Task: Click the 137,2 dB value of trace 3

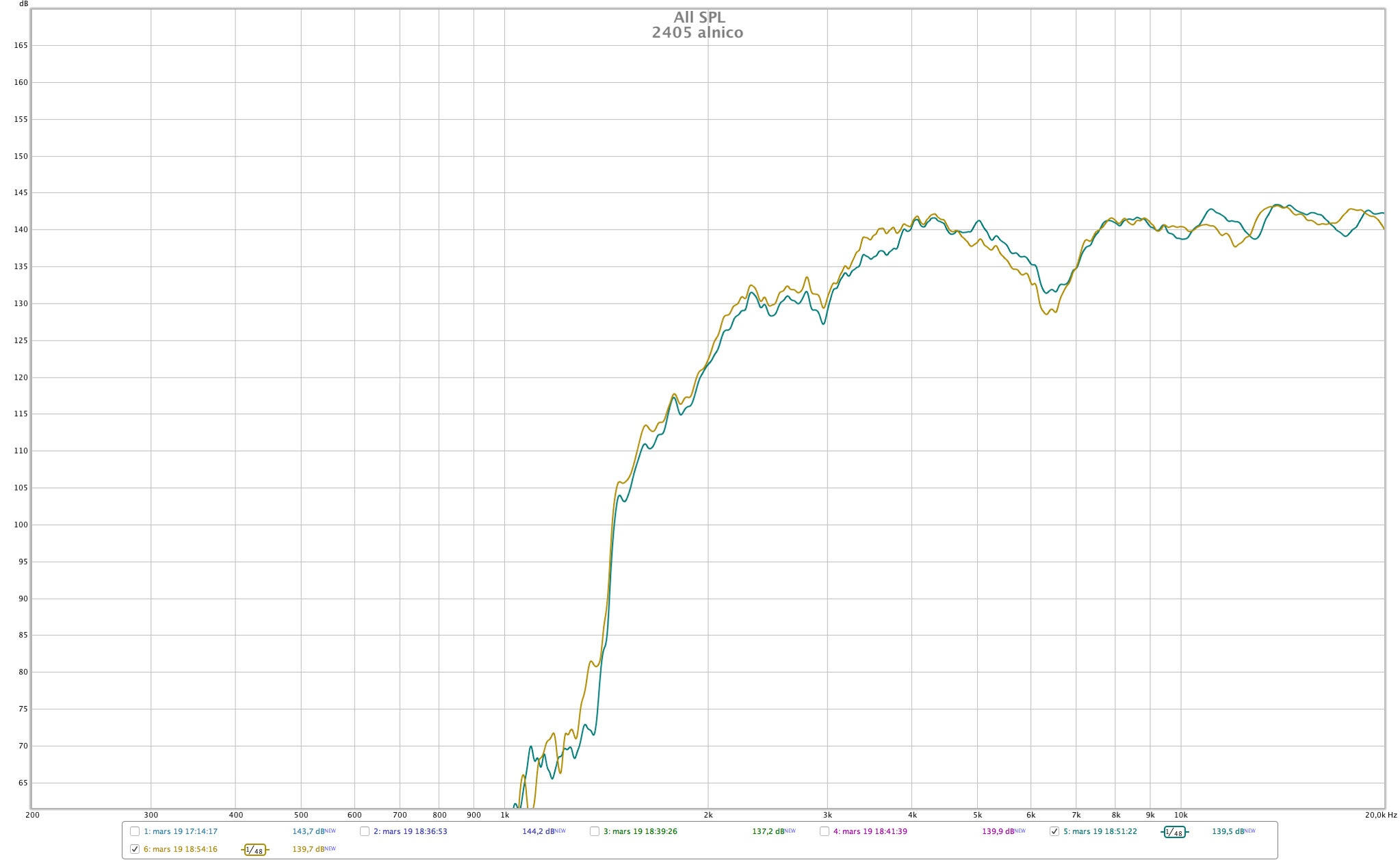Action: coord(768,831)
